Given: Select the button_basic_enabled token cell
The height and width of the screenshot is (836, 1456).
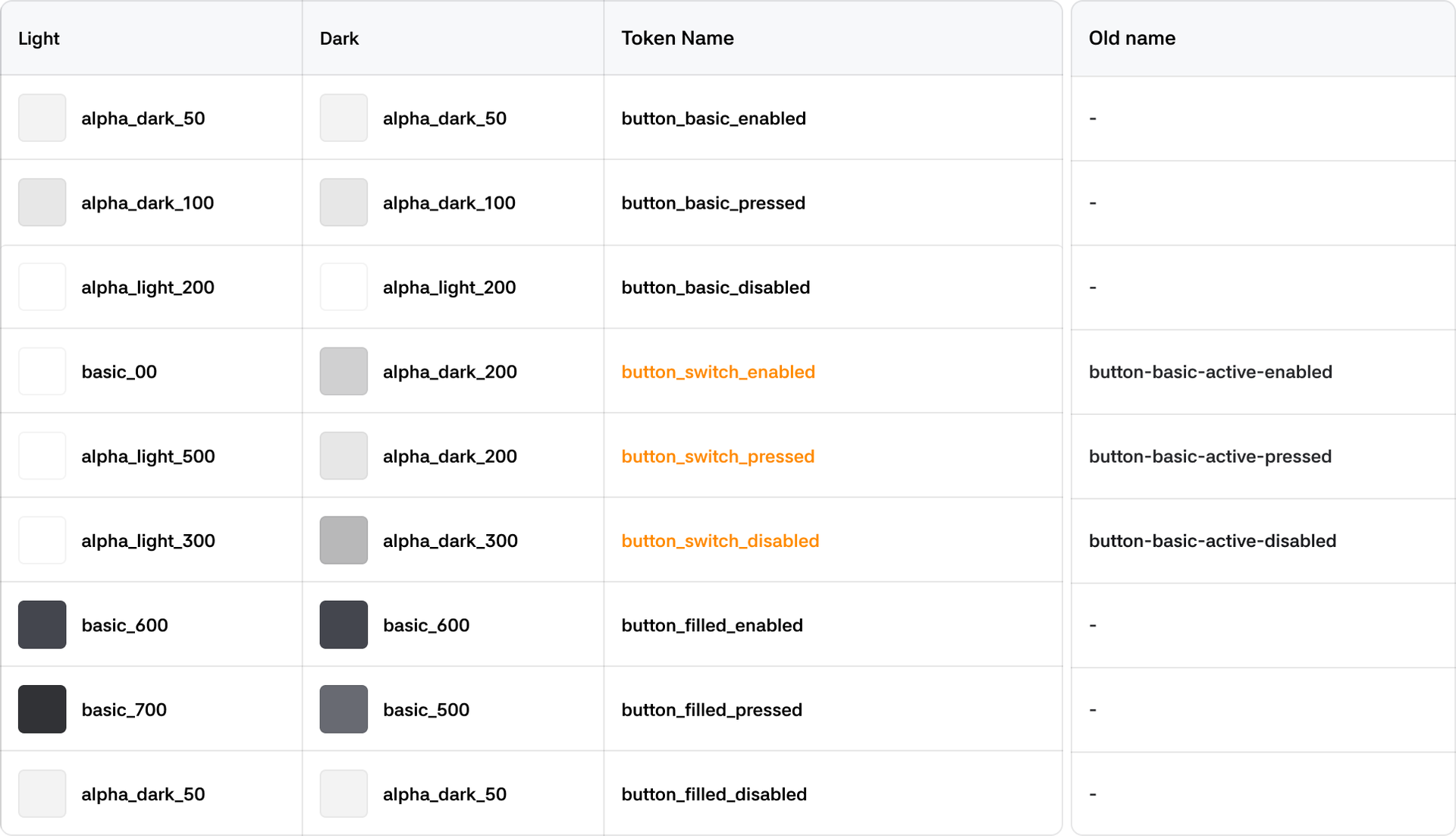Looking at the screenshot, I should (x=713, y=118).
